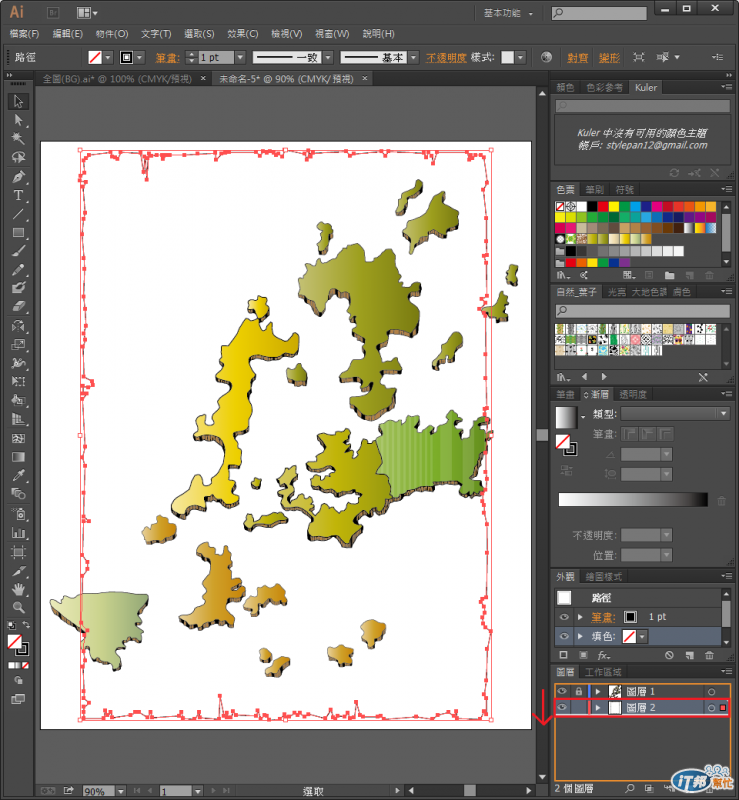Select the Line Segment tool
Image resolution: width=739 pixels, height=800 pixels.
[x=18, y=214]
